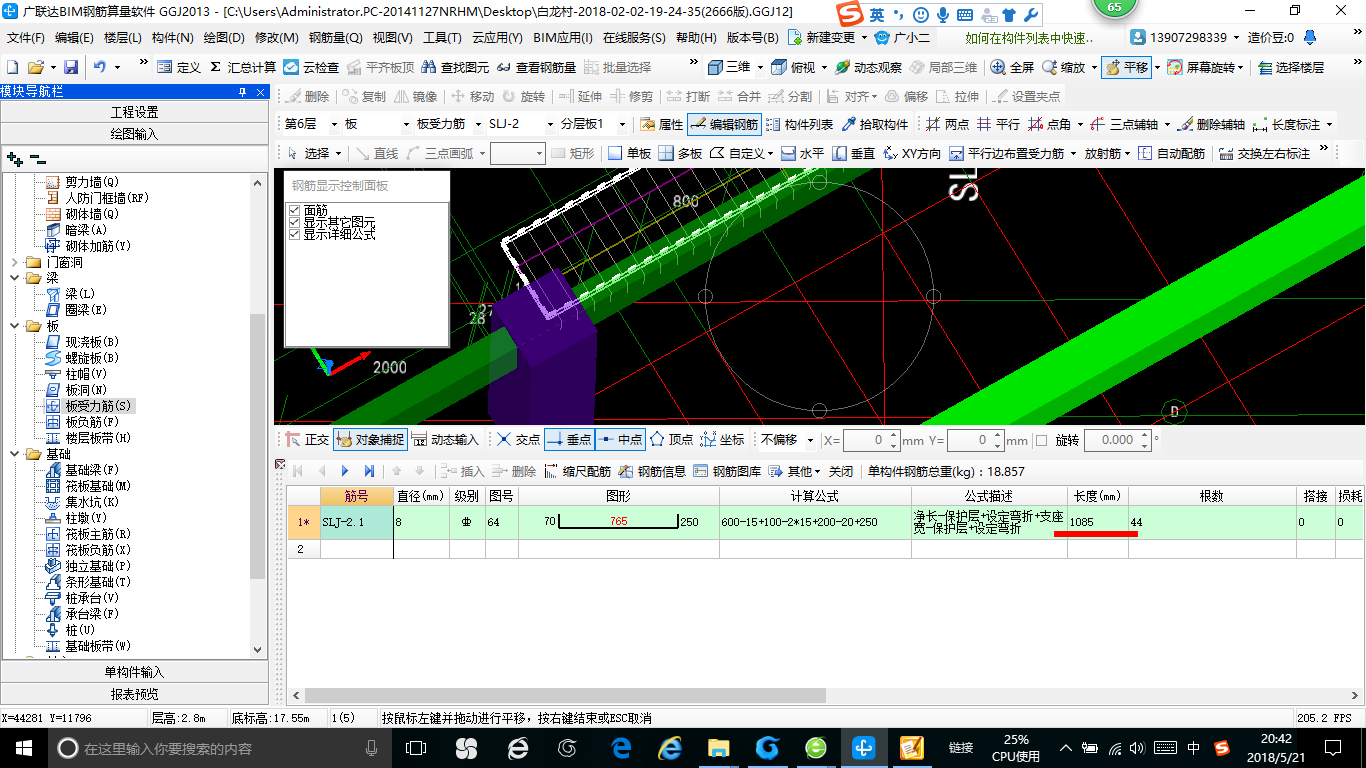The height and width of the screenshot is (768, 1366).
Task: Click 单构件输入 panel button
Action: click(134, 672)
